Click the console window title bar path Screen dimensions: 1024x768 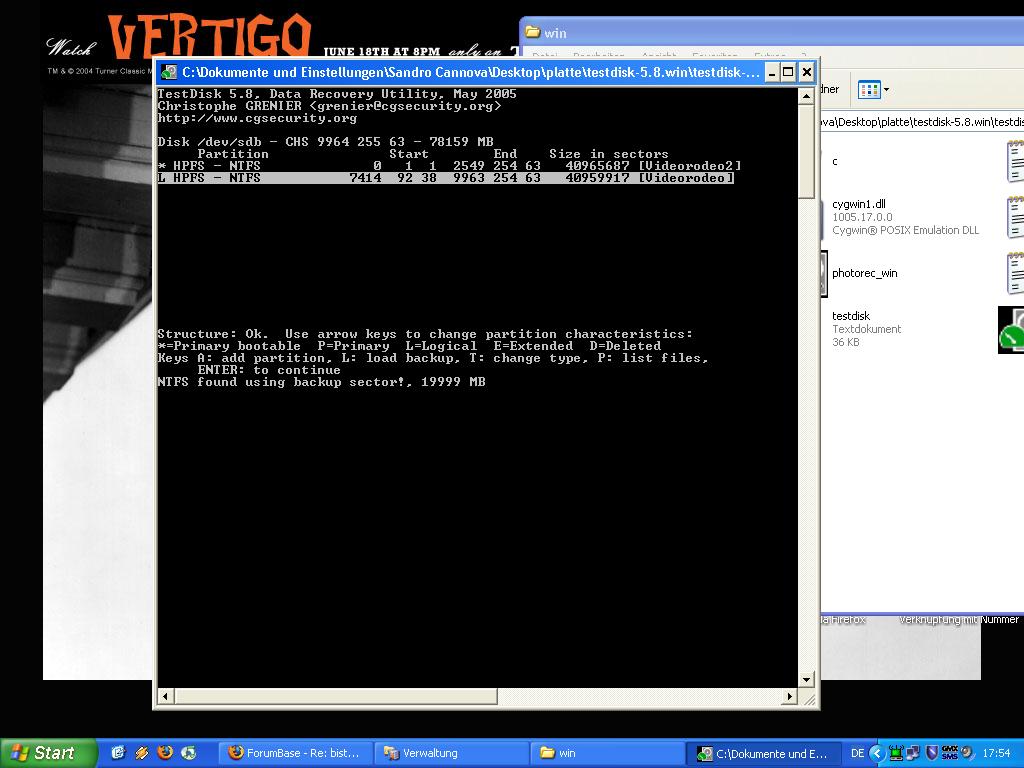point(470,72)
